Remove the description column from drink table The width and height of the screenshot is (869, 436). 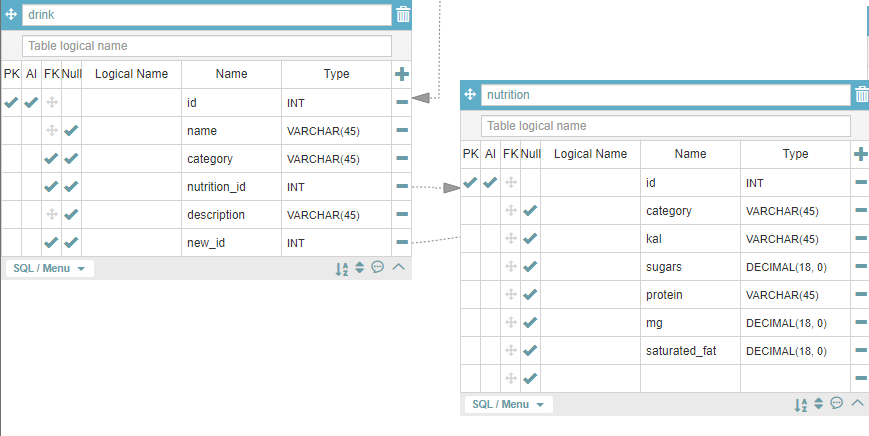click(402, 214)
